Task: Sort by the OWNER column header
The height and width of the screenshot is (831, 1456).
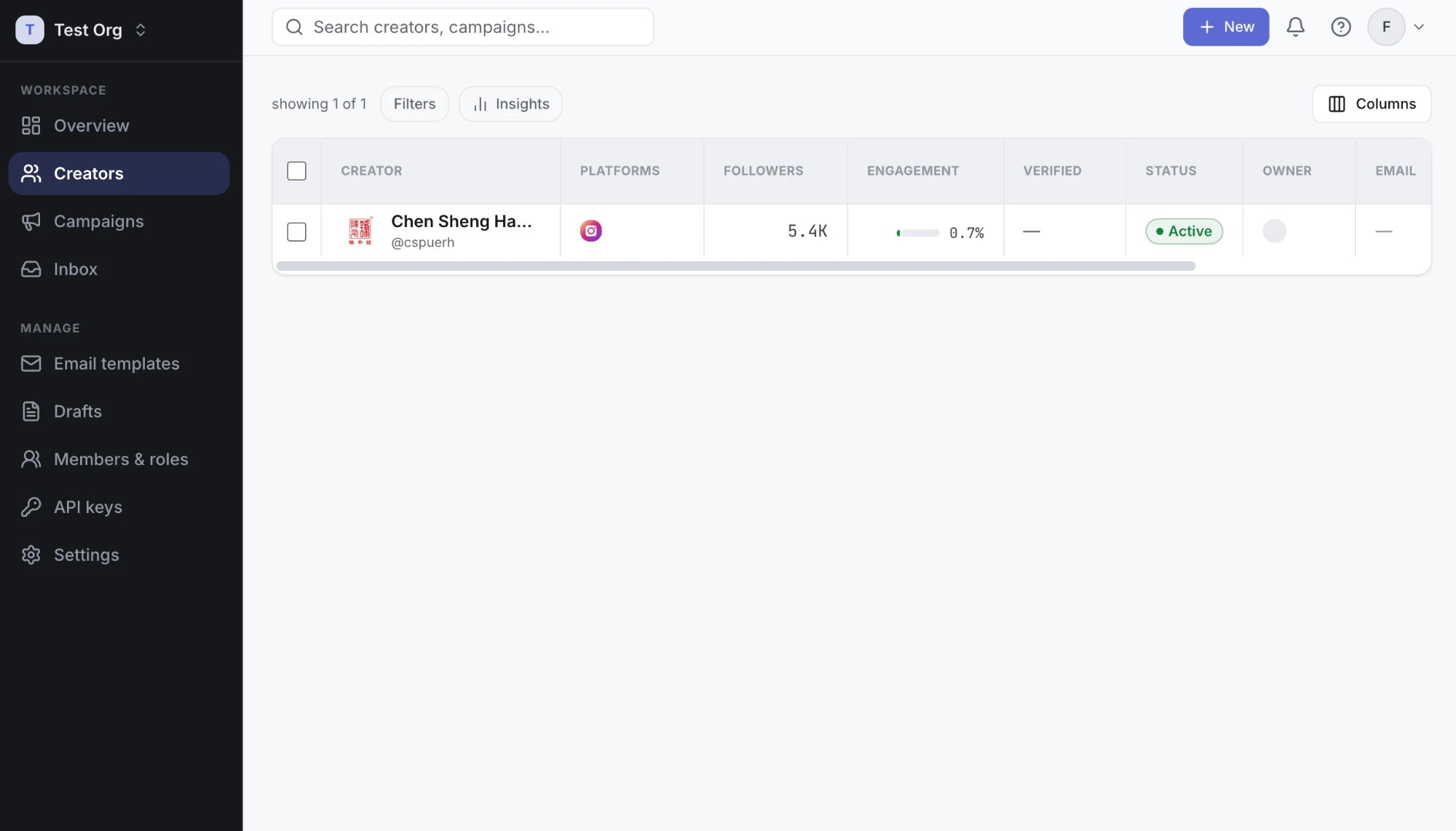Action: pos(1286,171)
